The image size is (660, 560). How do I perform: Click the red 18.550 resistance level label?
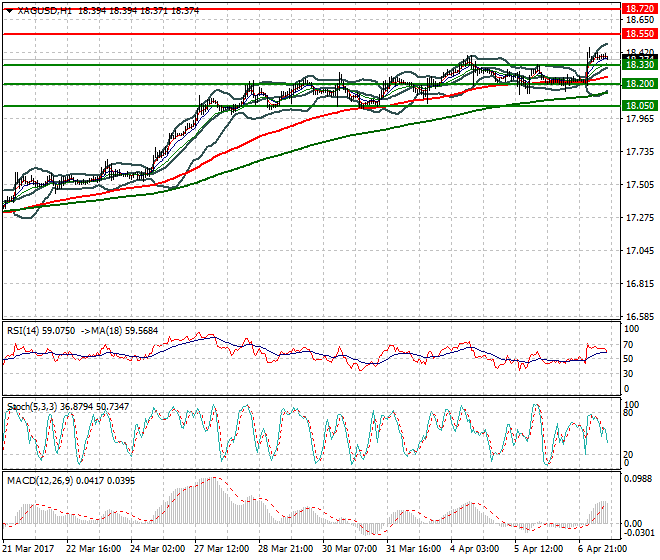(x=639, y=33)
